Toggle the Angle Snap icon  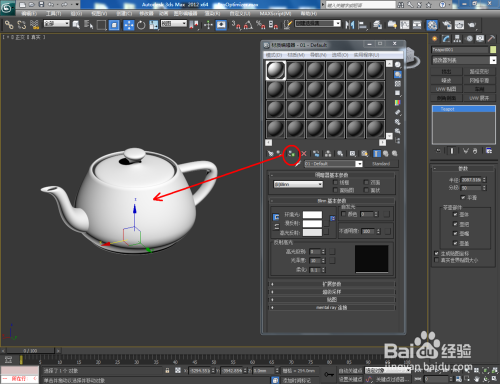point(248,25)
